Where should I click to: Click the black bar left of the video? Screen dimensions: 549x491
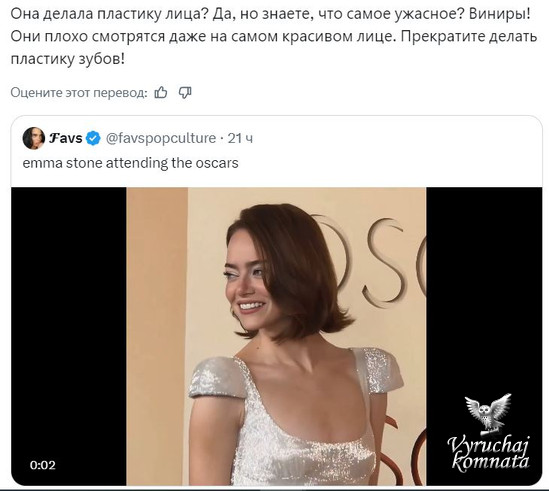coord(69,336)
